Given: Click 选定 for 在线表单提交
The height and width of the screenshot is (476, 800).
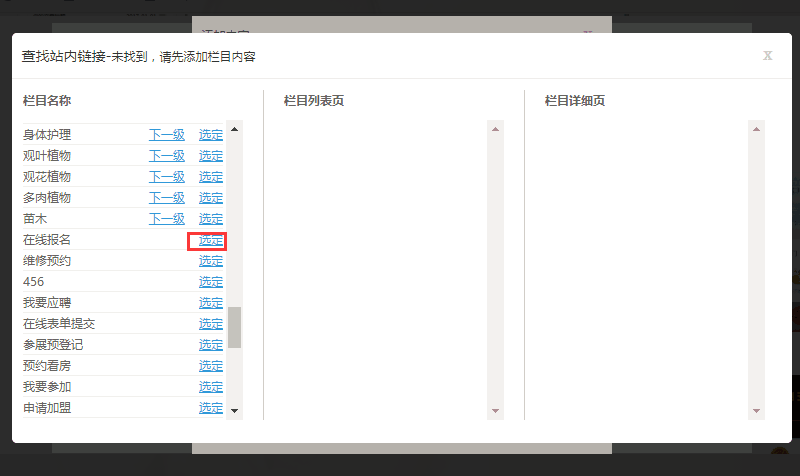Looking at the screenshot, I should 211,324.
